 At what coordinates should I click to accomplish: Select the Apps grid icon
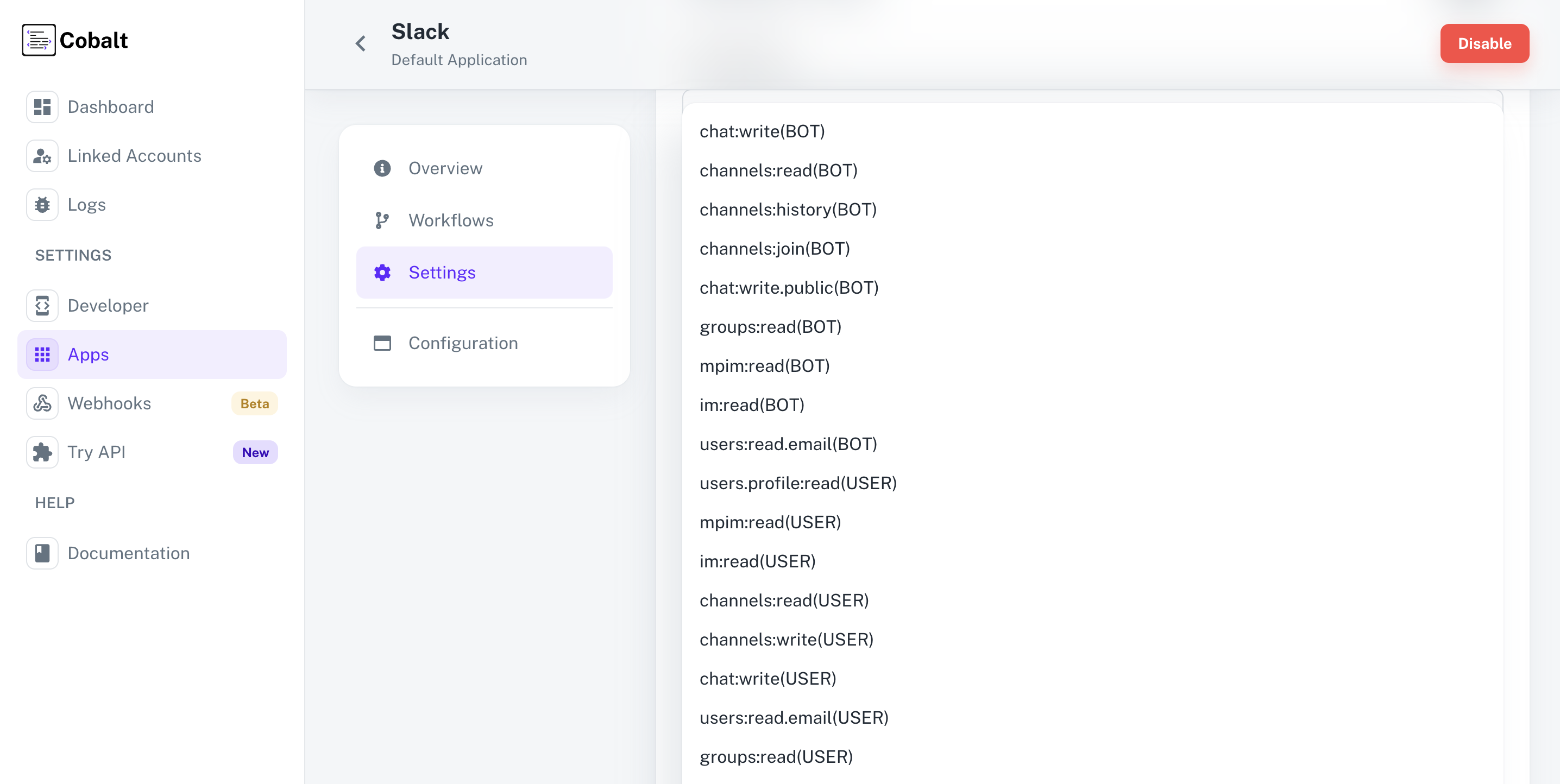42,354
